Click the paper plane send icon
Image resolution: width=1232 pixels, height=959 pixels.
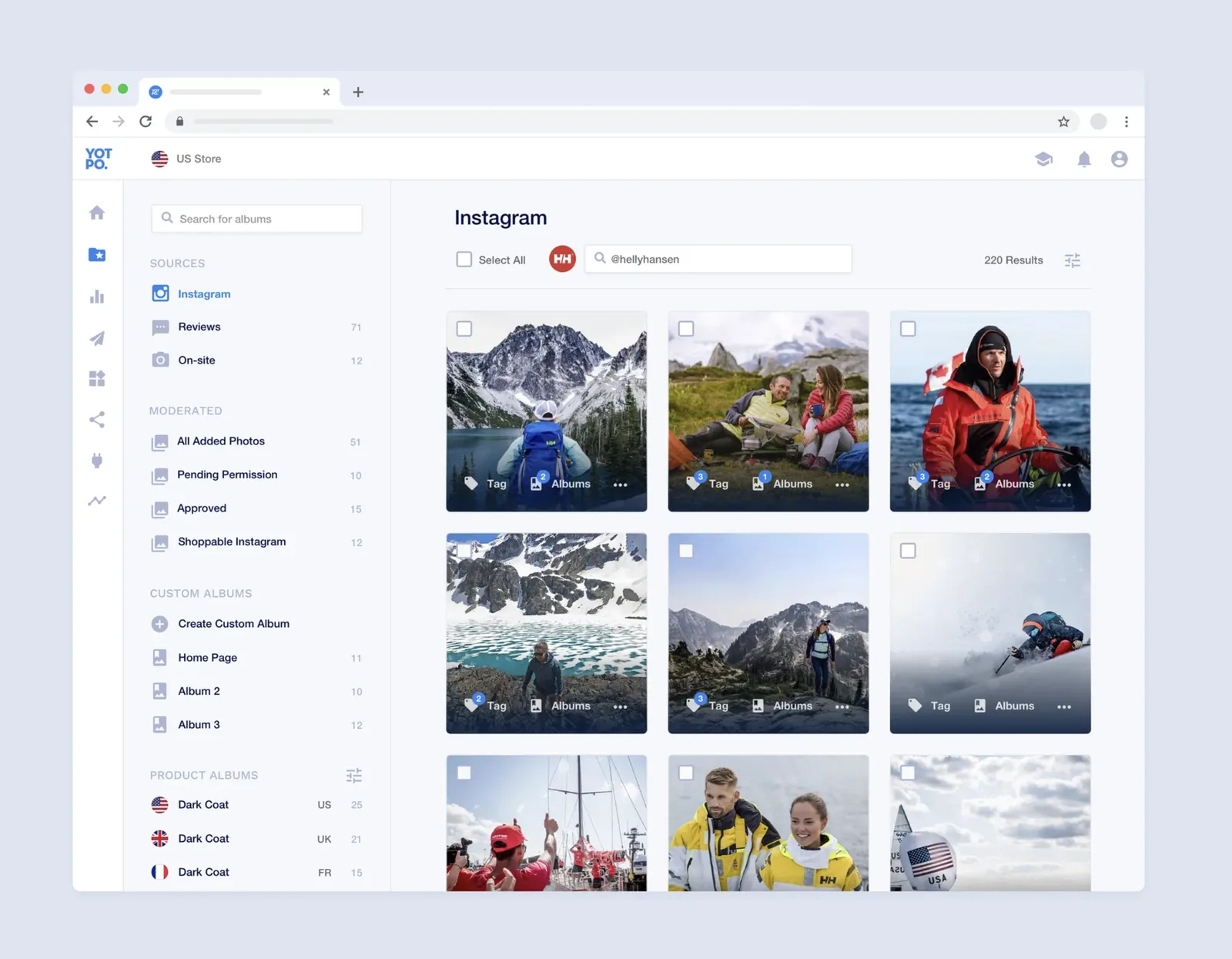97,338
